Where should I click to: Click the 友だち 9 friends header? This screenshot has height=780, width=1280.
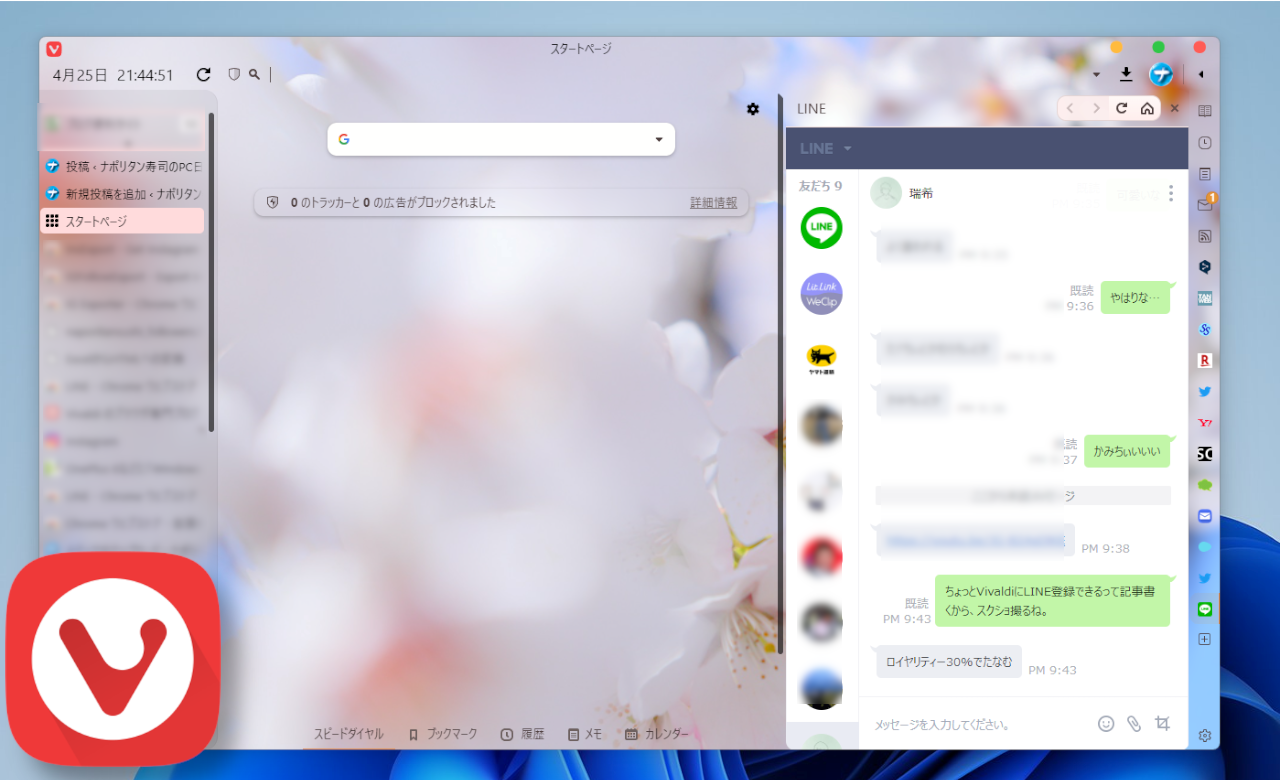820,186
